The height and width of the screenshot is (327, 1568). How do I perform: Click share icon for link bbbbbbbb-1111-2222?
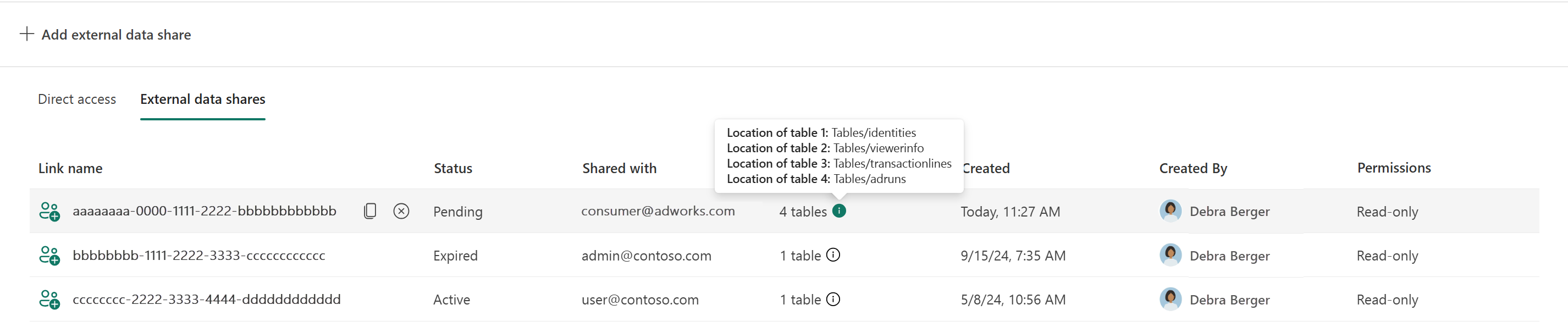coord(49,256)
